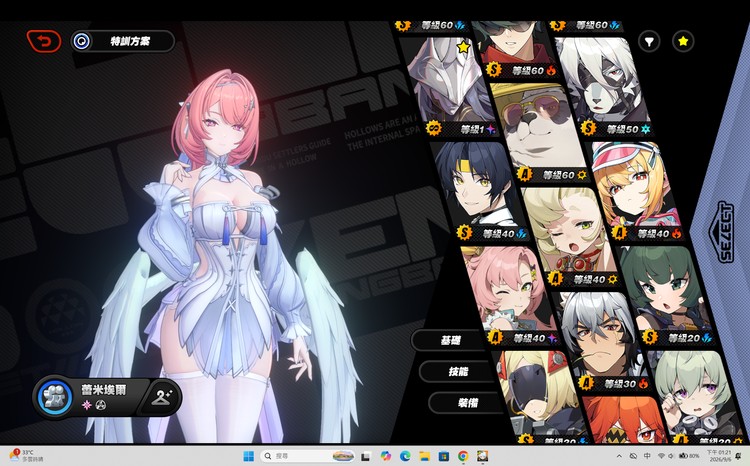Select the white wolf eyepatch agent at 等級50
Screen dimensions: 750x466
pyautogui.click(x=603, y=84)
